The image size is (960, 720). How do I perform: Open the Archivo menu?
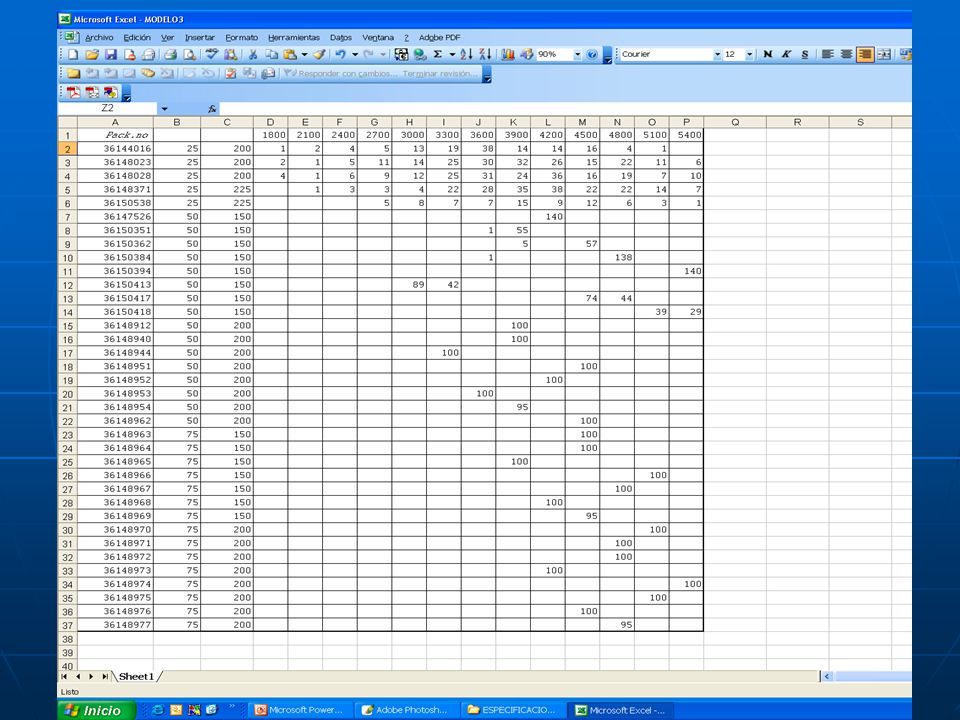click(x=99, y=37)
